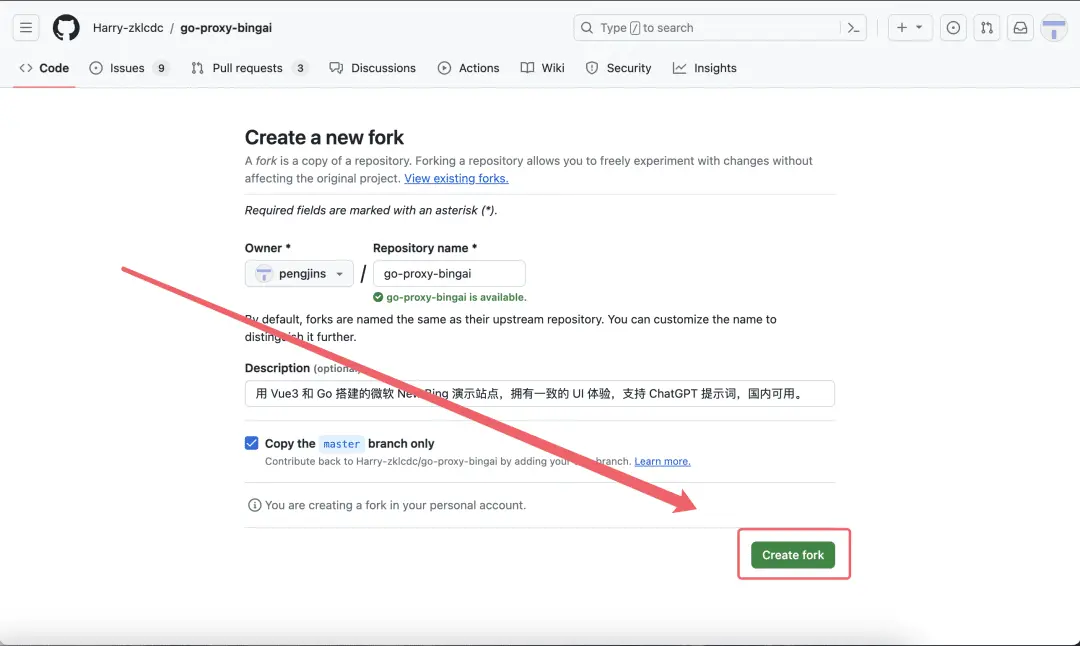The height and width of the screenshot is (646, 1080).
Task: Go to the Insights tab
Action: pos(704,68)
